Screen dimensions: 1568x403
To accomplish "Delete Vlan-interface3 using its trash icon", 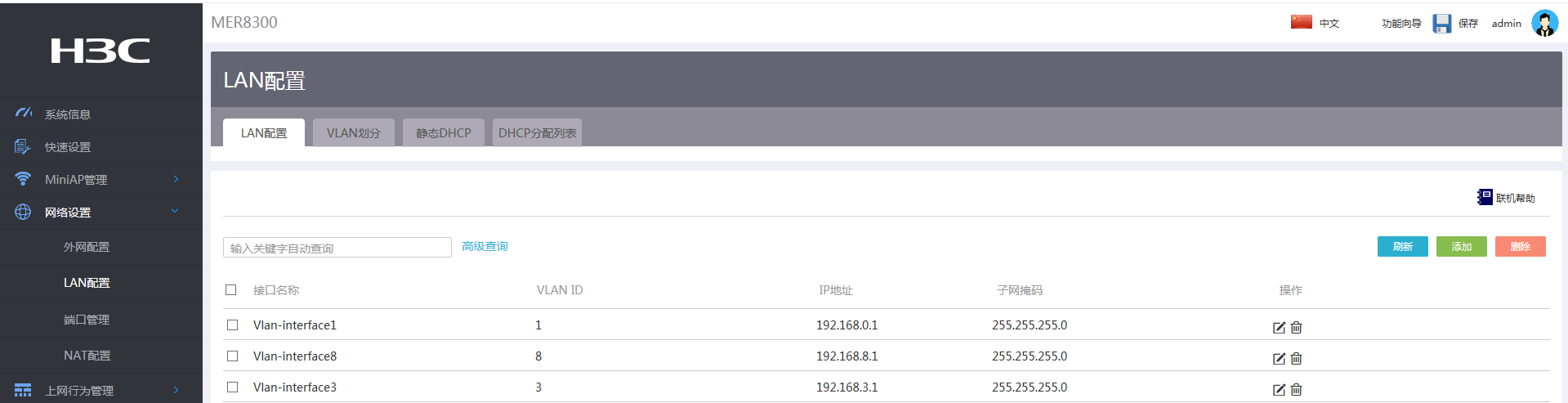I will (x=1297, y=389).
